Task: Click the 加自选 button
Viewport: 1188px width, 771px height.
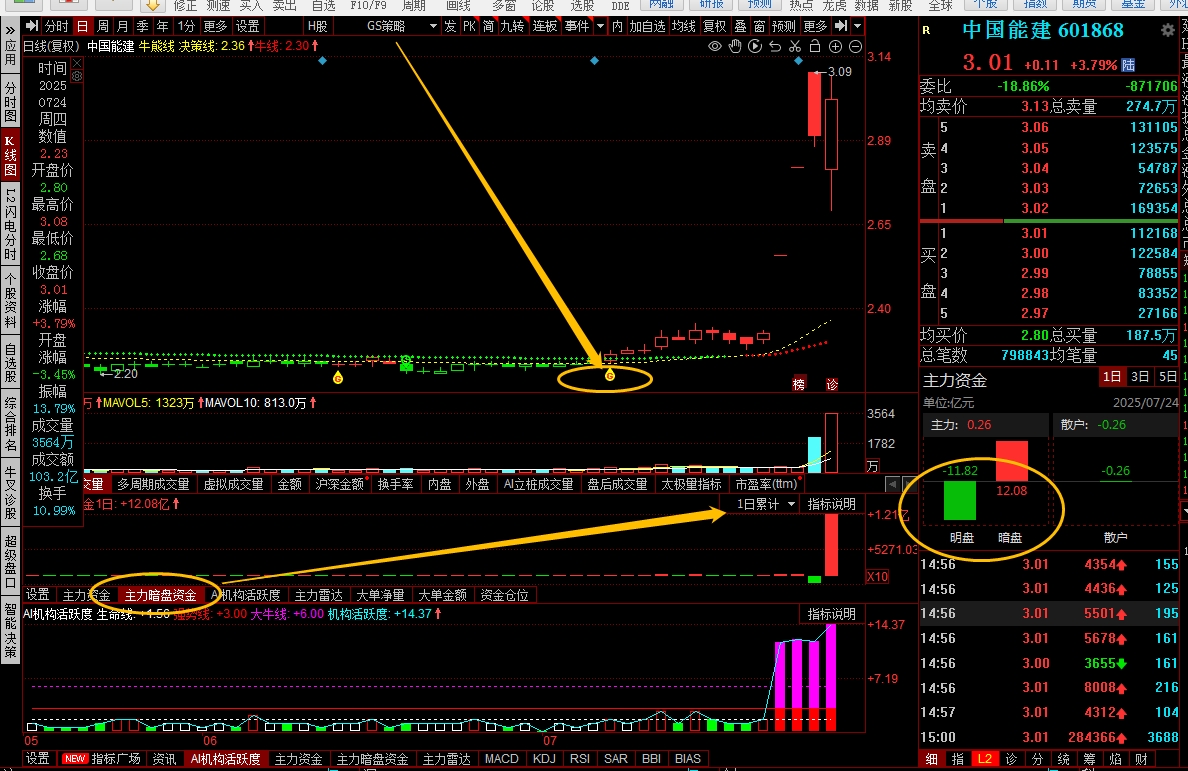Action: [647, 27]
